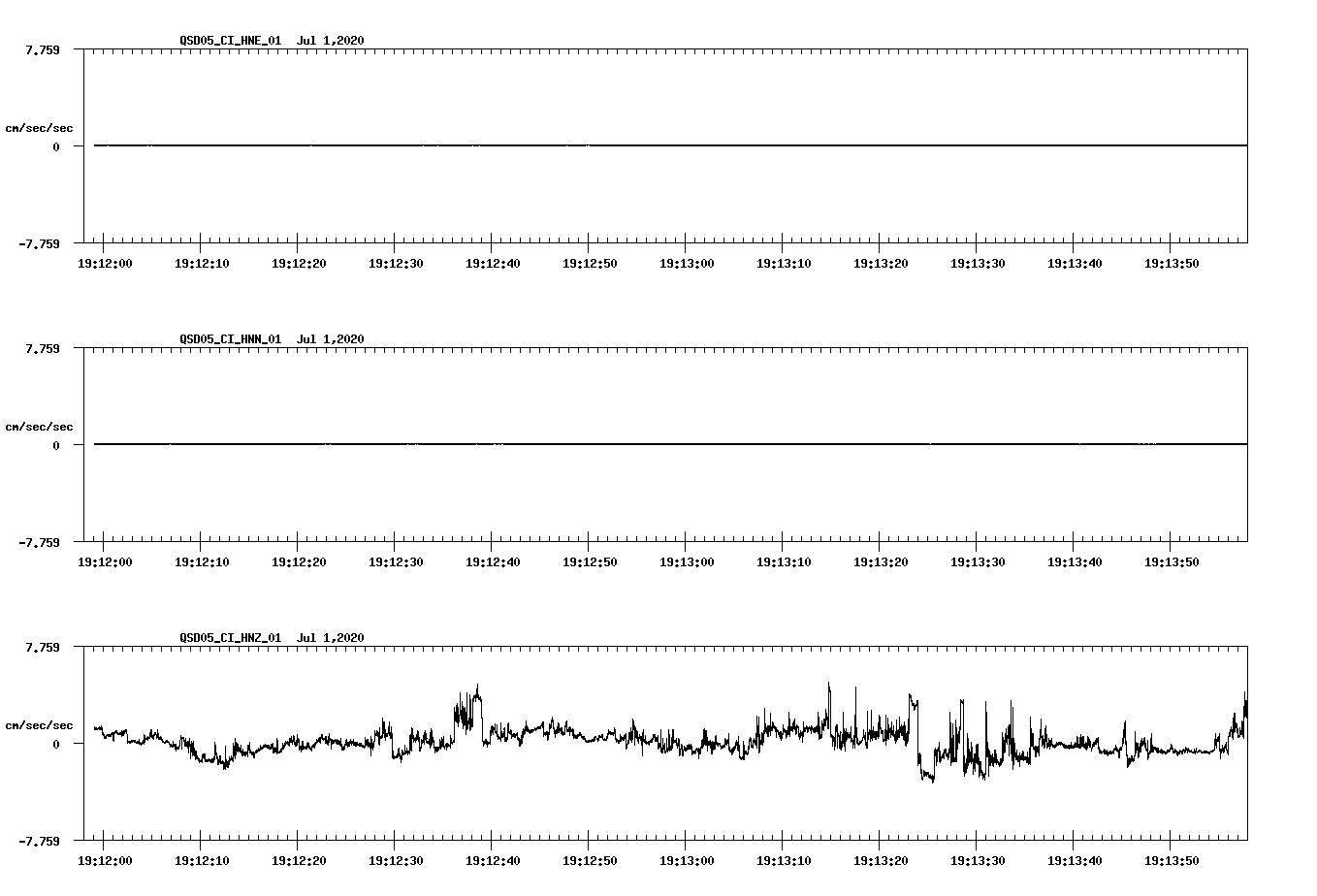The width and height of the screenshot is (1317, 896).
Task: Click the flat HNN trace line
Action: [x=670, y=444]
